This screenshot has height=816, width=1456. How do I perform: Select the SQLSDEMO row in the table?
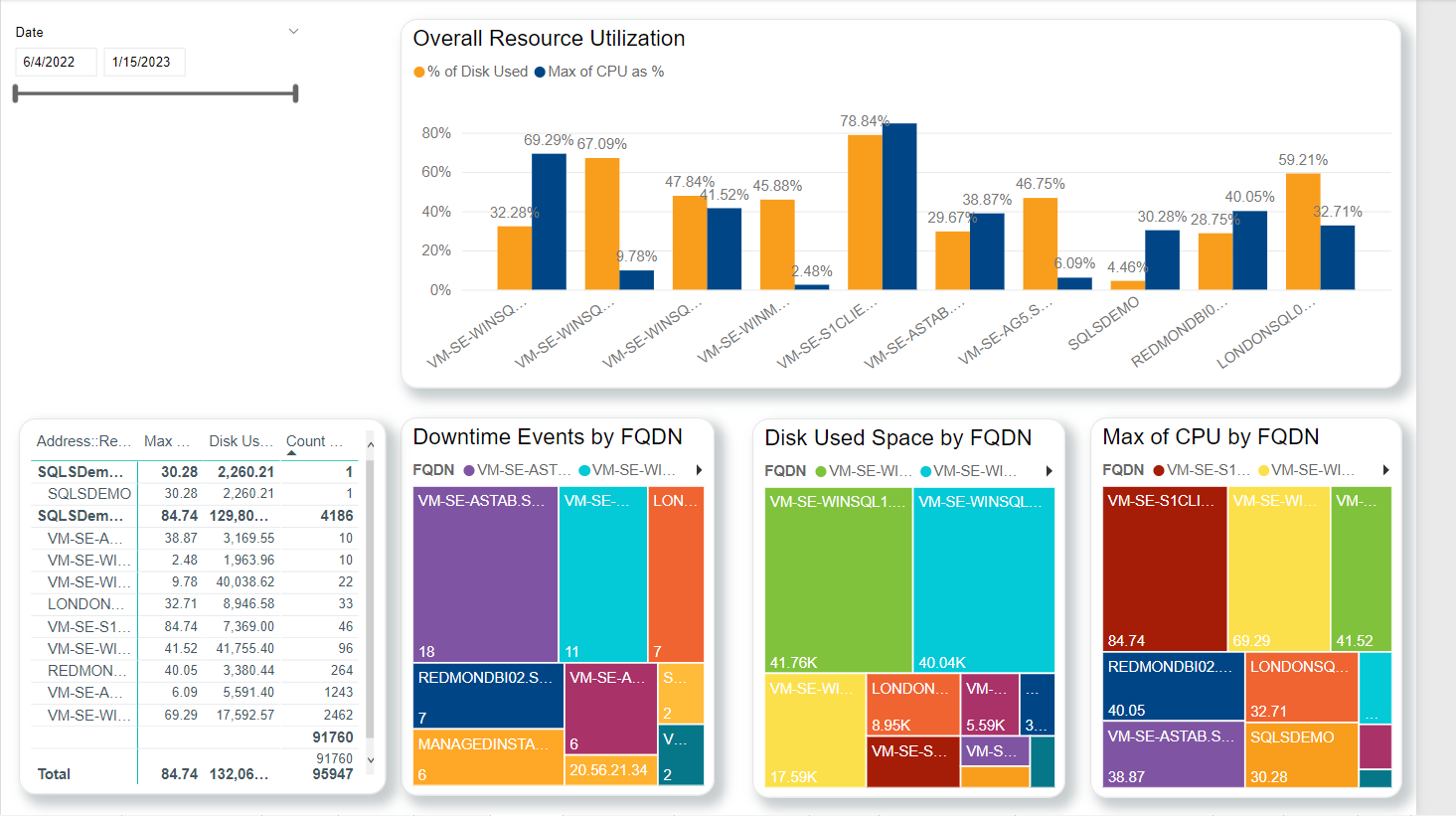tap(88, 494)
